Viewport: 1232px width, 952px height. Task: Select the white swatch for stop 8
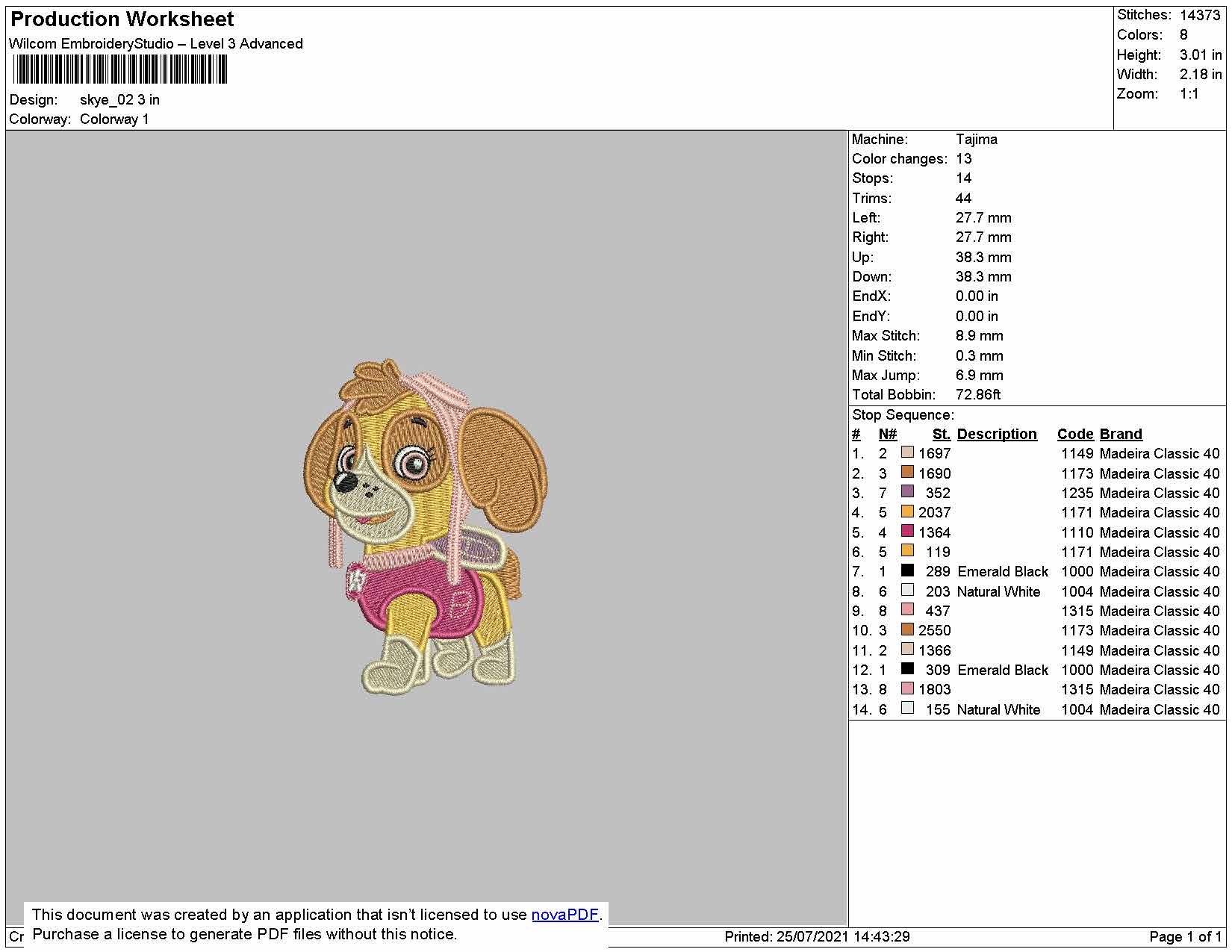(x=907, y=590)
